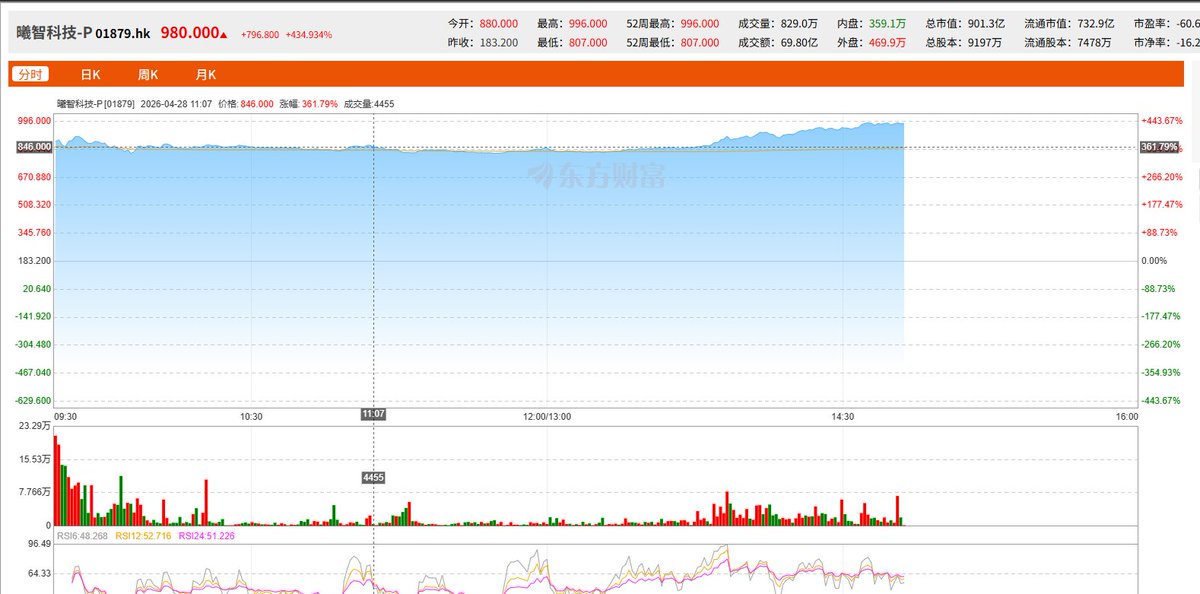Select the +88.73% percent axis label
Image resolution: width=1200 pixels, height=594 pixels.
(1160, 232)
